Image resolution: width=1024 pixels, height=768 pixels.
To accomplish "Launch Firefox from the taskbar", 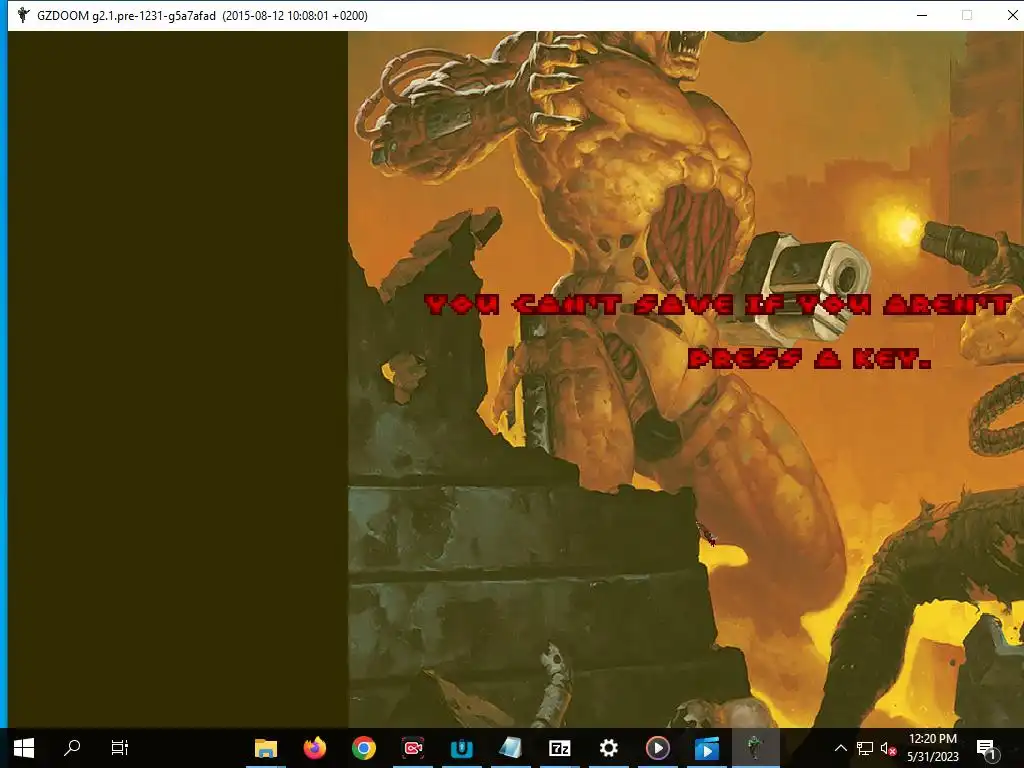I will [315, 748].
